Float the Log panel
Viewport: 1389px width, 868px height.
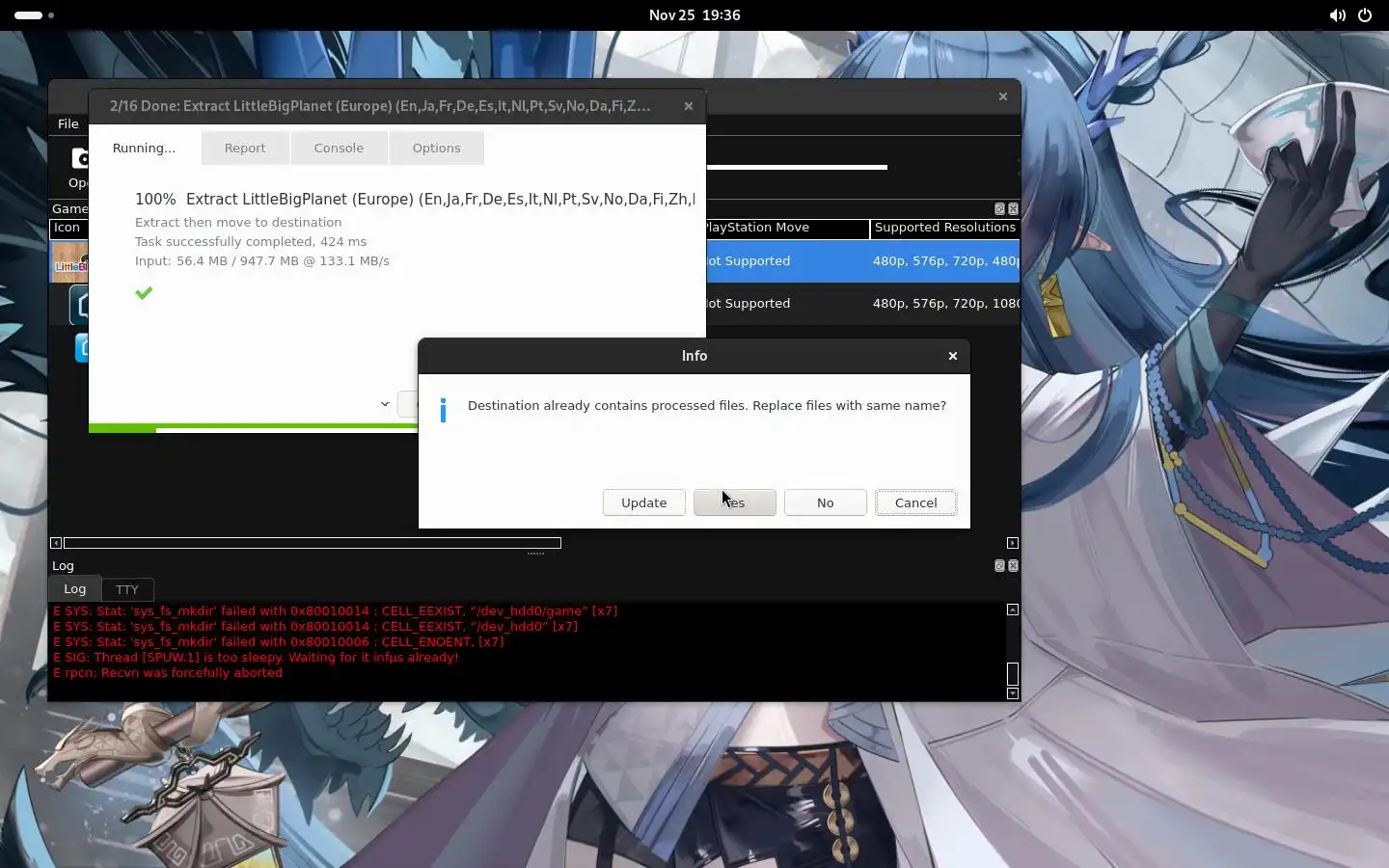pyautogui.click(x=999, y=565)
